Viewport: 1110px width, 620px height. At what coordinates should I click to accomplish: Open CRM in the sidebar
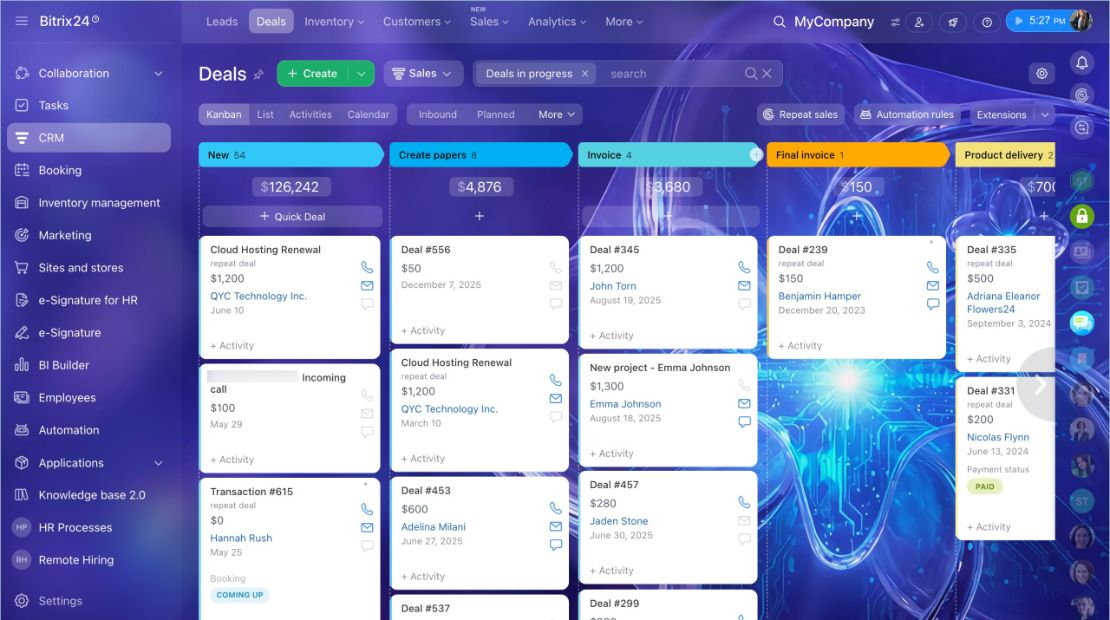point(89,138)
